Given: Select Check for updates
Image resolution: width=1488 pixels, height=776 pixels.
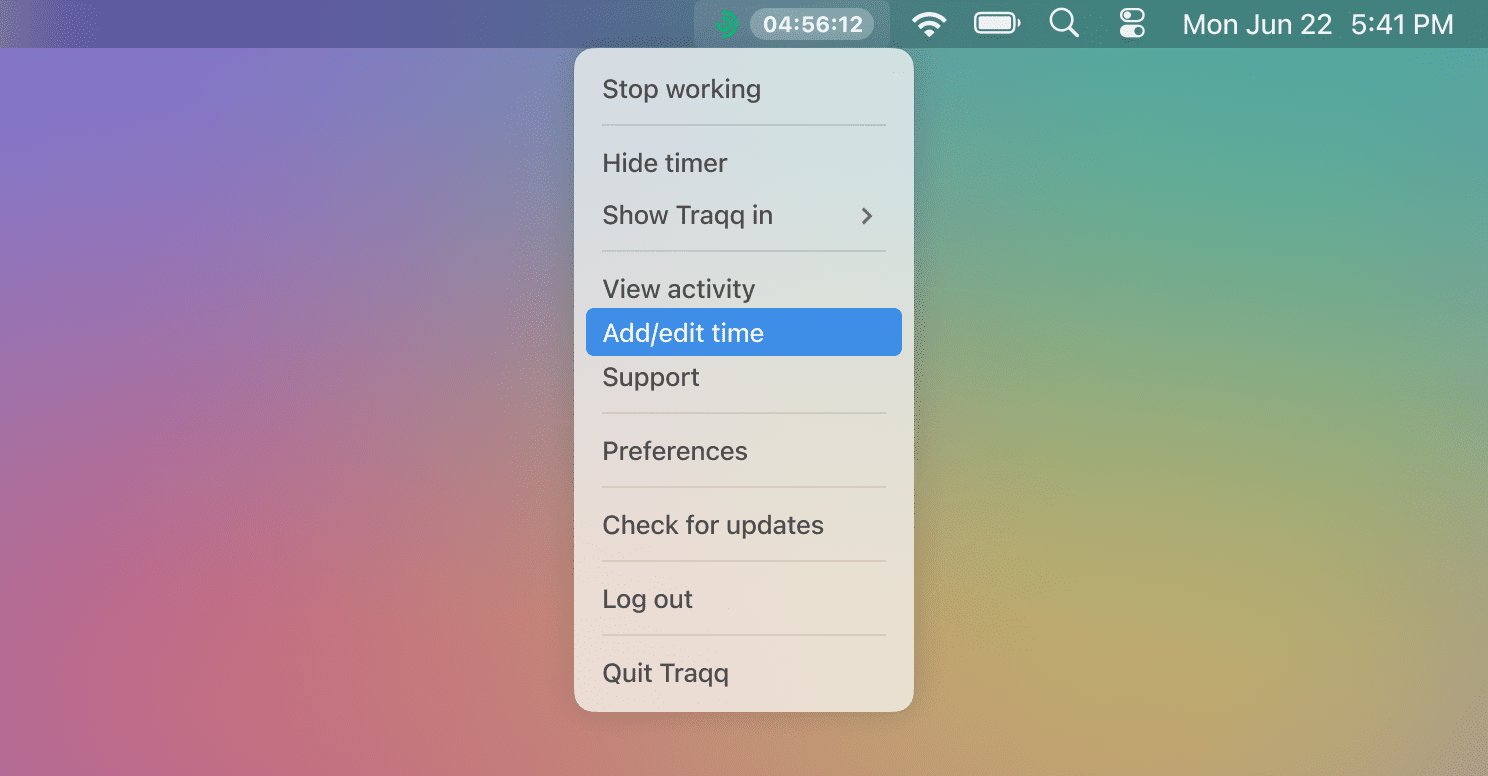Looking at the screenshot, I should (x=744, y=525).
